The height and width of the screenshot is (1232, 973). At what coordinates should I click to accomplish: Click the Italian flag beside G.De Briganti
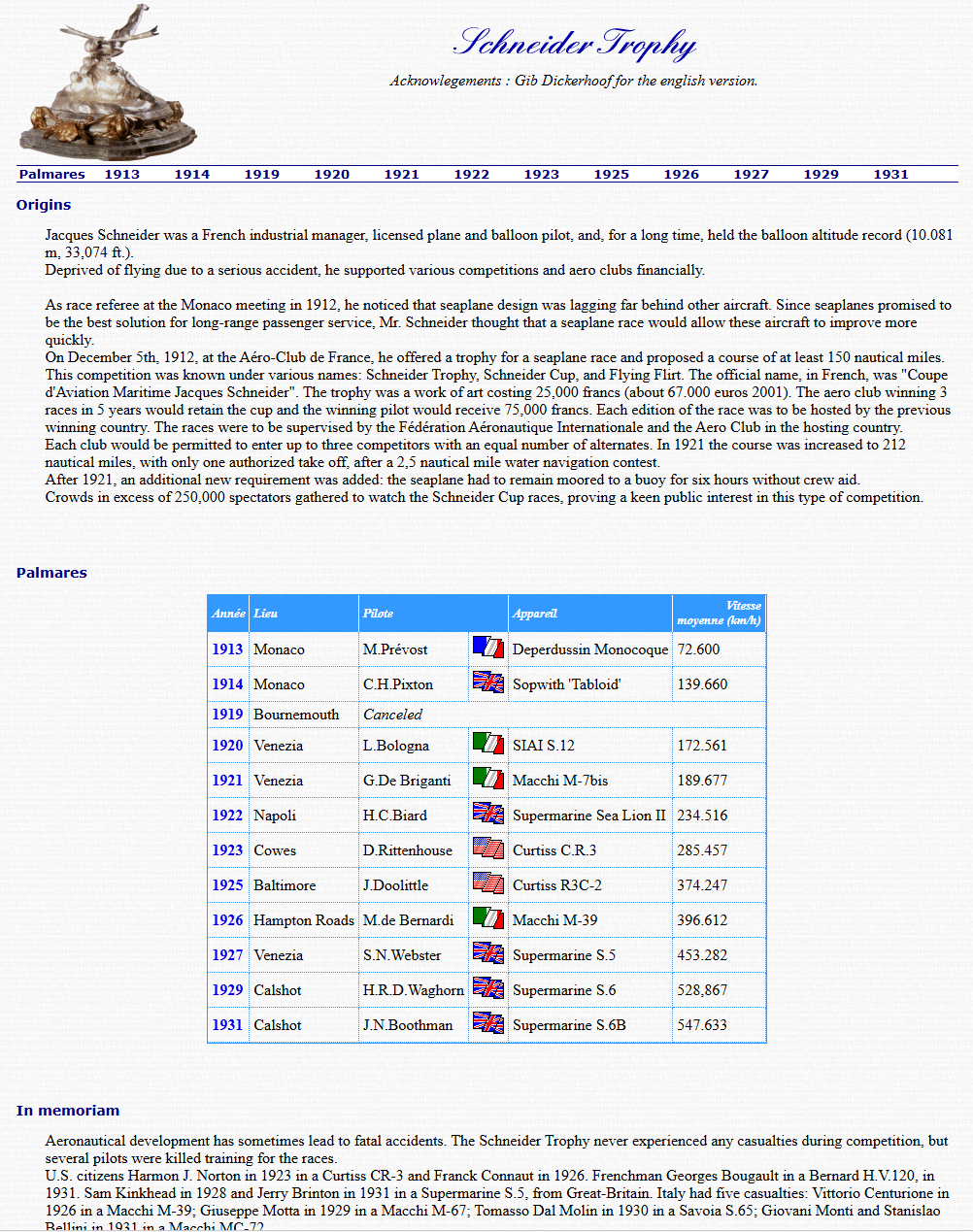(488, 778)
